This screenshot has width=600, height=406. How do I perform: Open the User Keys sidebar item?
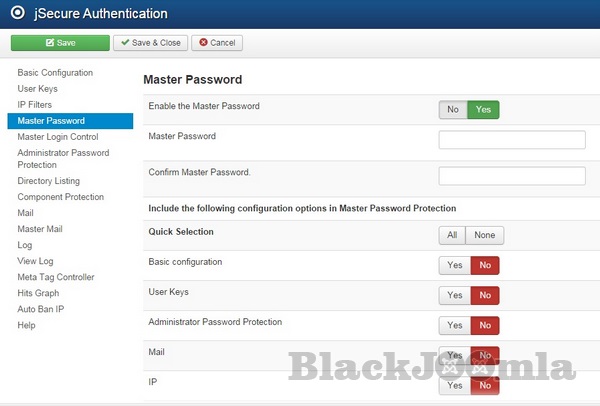click(37, 89)
